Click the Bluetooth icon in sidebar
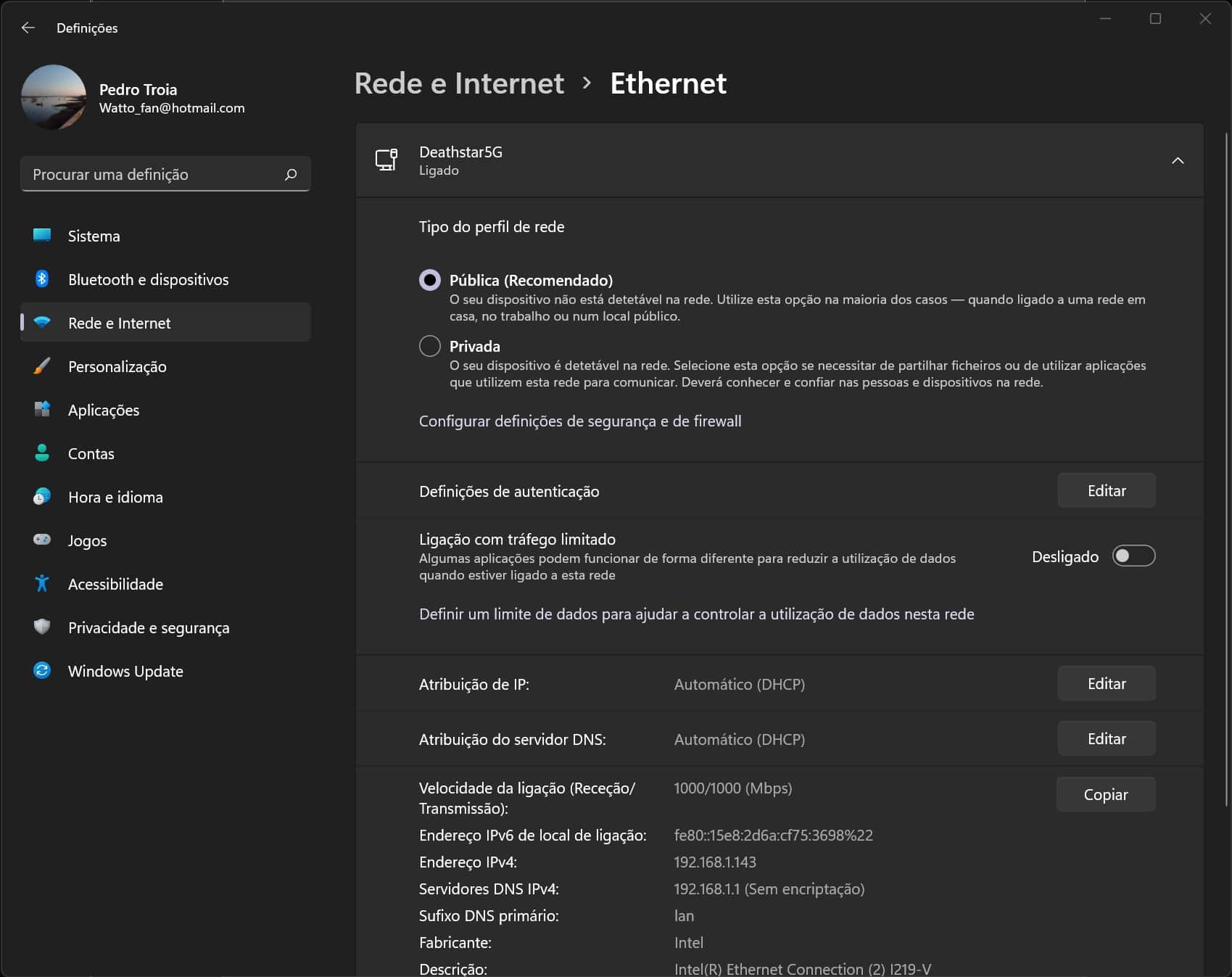 click(42, 279)
